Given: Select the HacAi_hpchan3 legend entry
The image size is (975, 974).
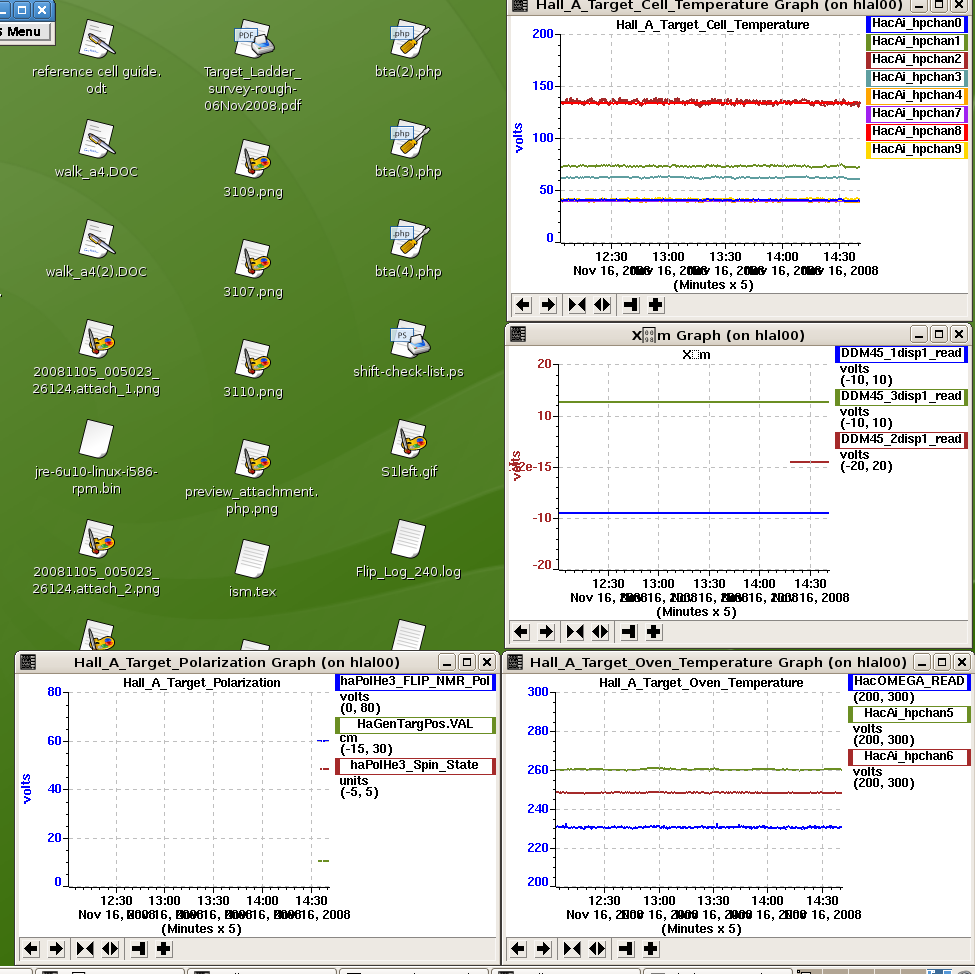Looking at the screenshot, I should [917, 78].
